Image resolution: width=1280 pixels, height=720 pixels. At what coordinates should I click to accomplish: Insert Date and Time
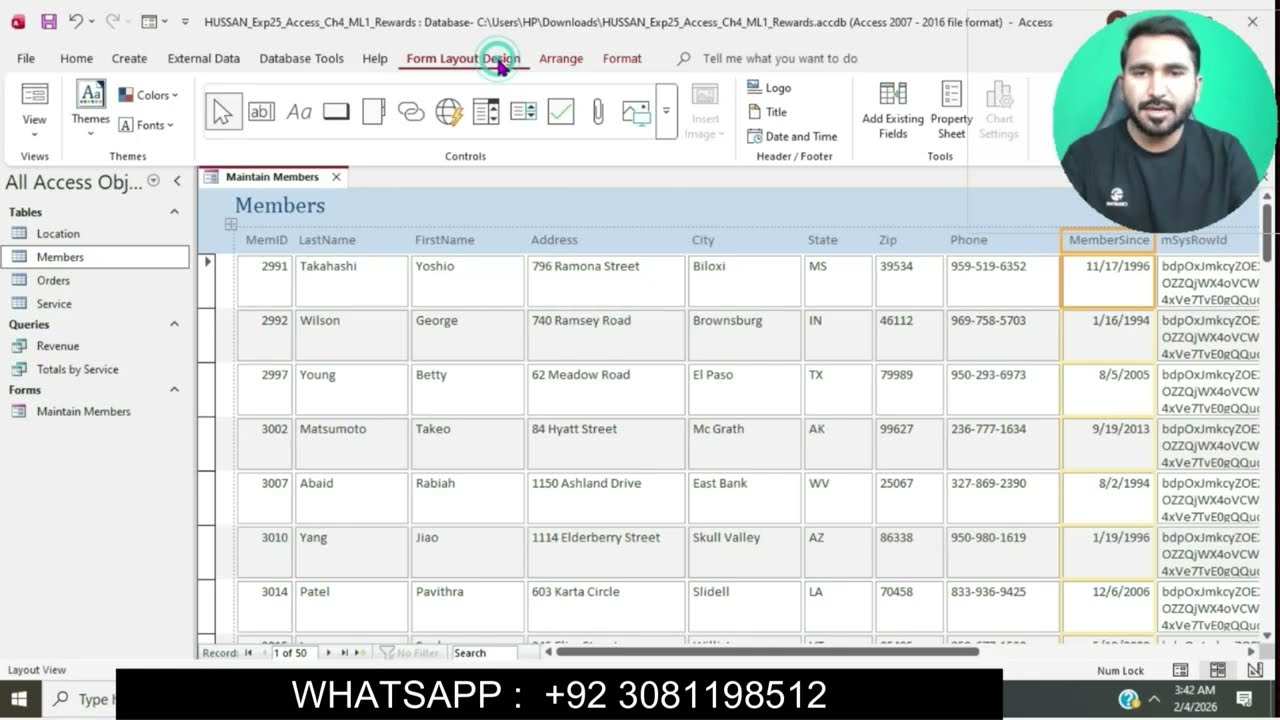[x=792, y=136]
